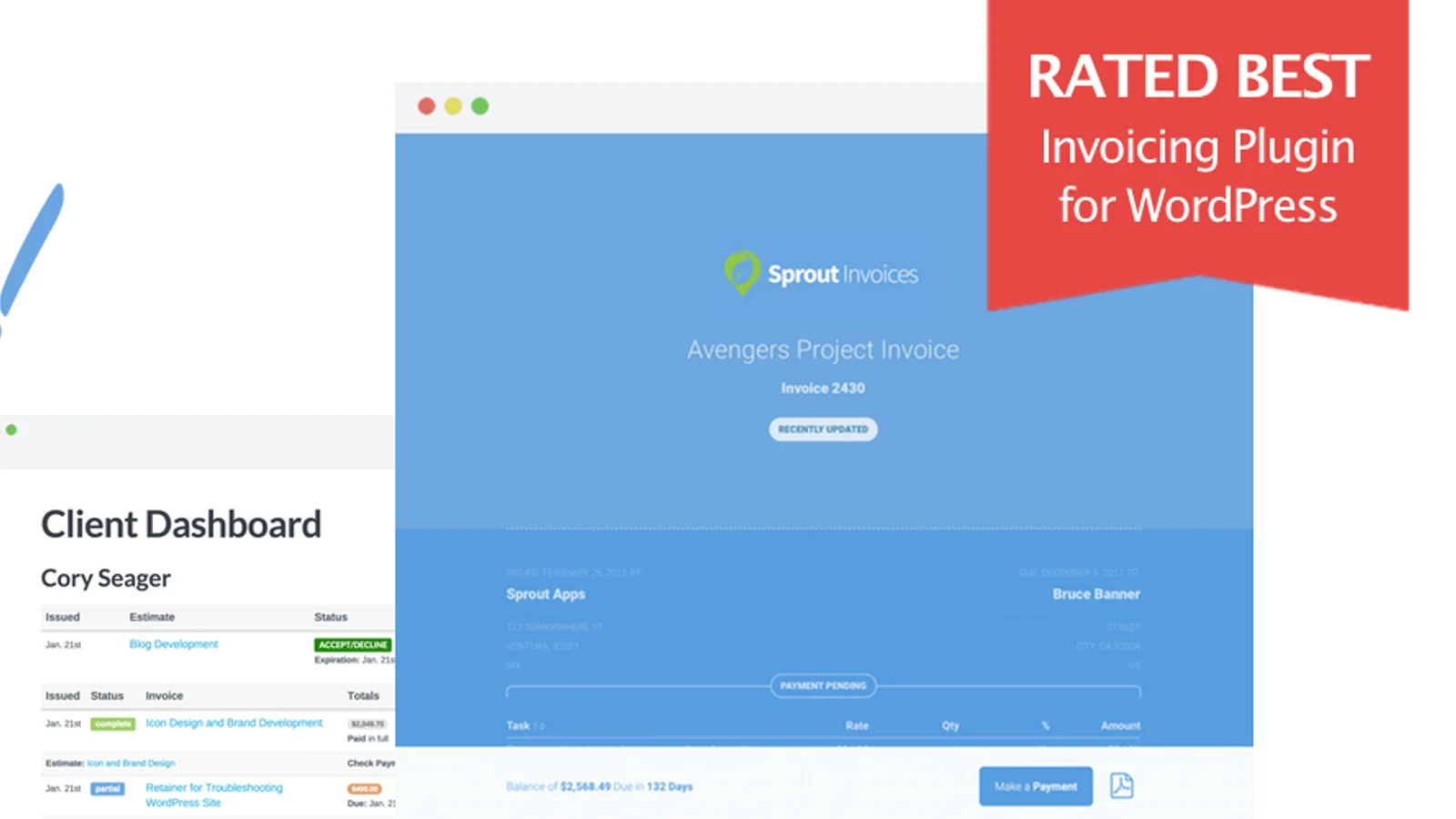This screenshot has height=819, width=1456.
Task: Click the RECENTLY UPDATED badge
Action: click(823, 430)
